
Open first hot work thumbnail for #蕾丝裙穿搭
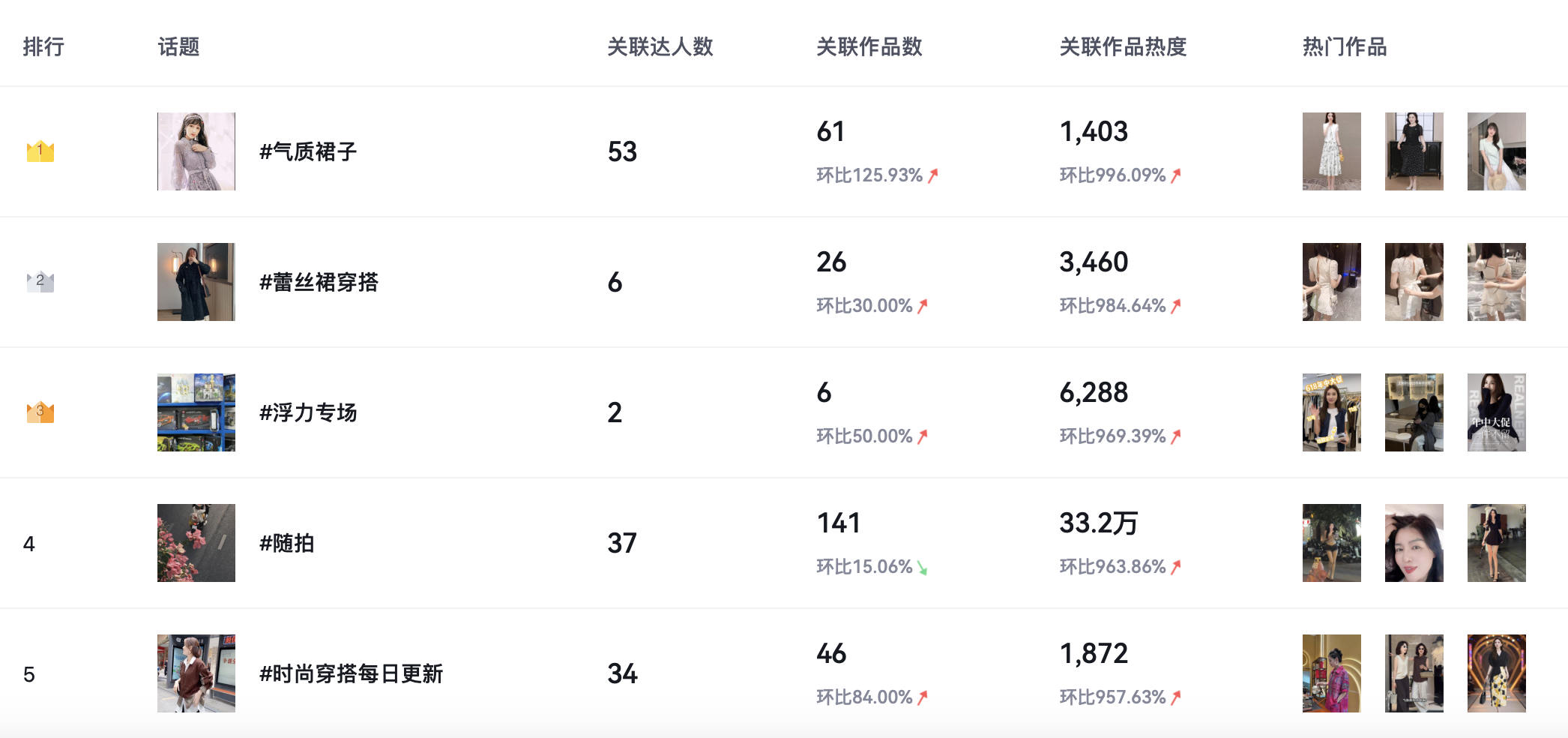pos(1331,282)
